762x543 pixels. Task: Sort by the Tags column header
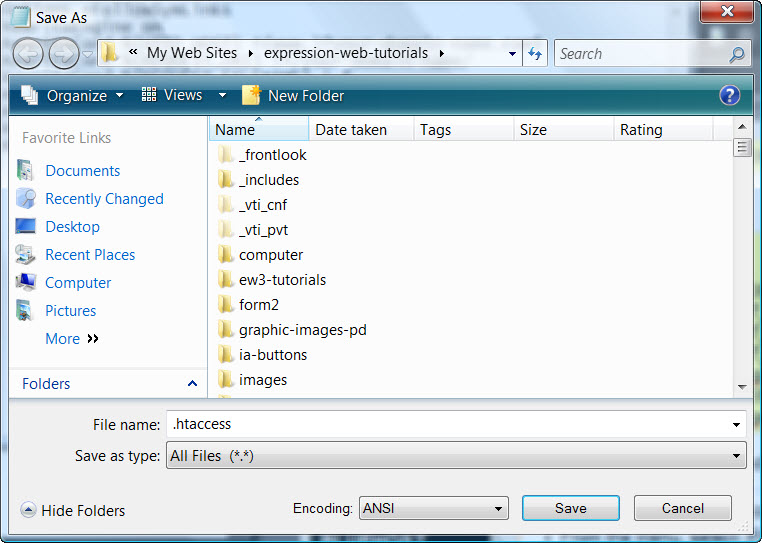click(x=464, y=129)
